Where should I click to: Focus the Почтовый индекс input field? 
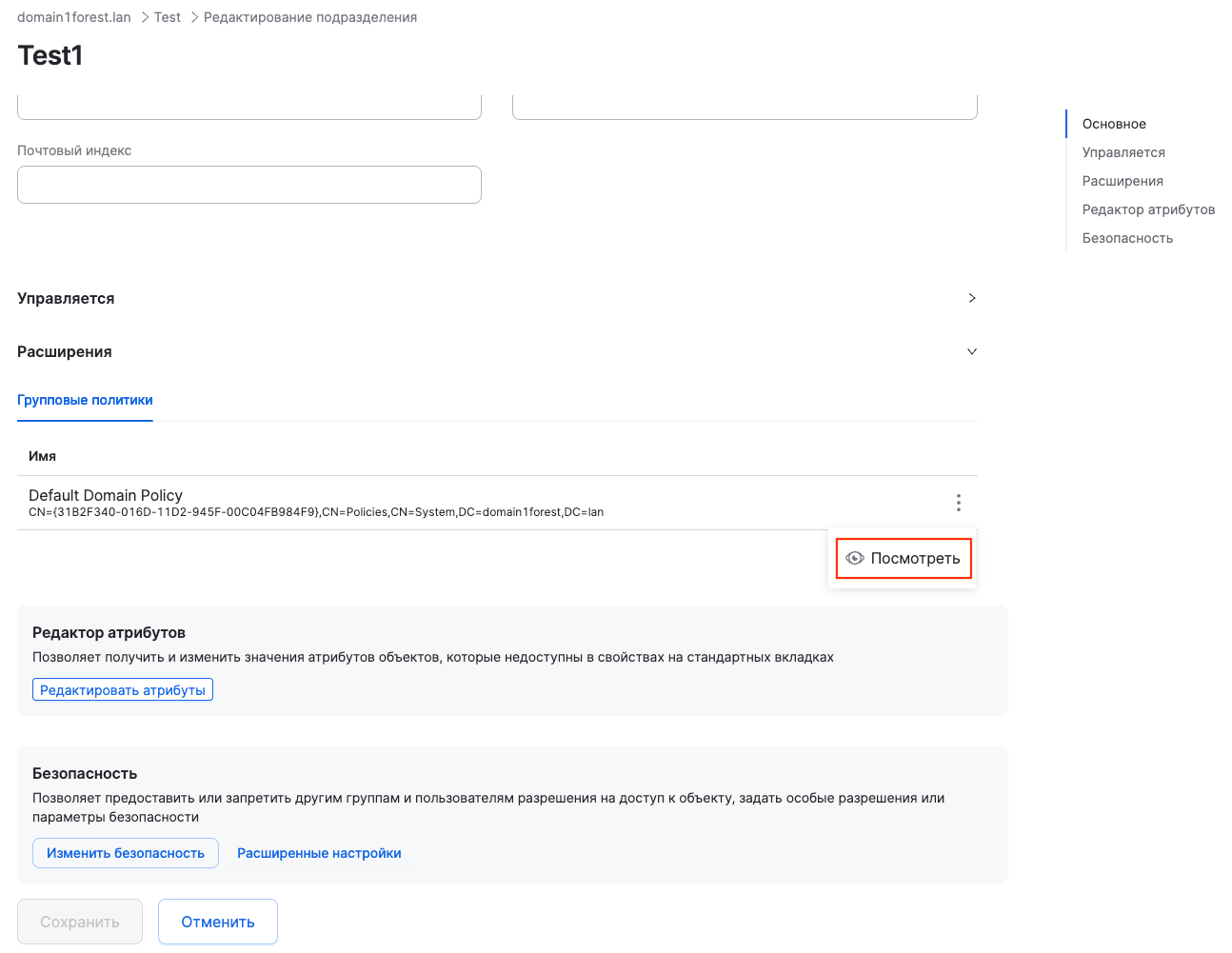[x=249, y=185]
